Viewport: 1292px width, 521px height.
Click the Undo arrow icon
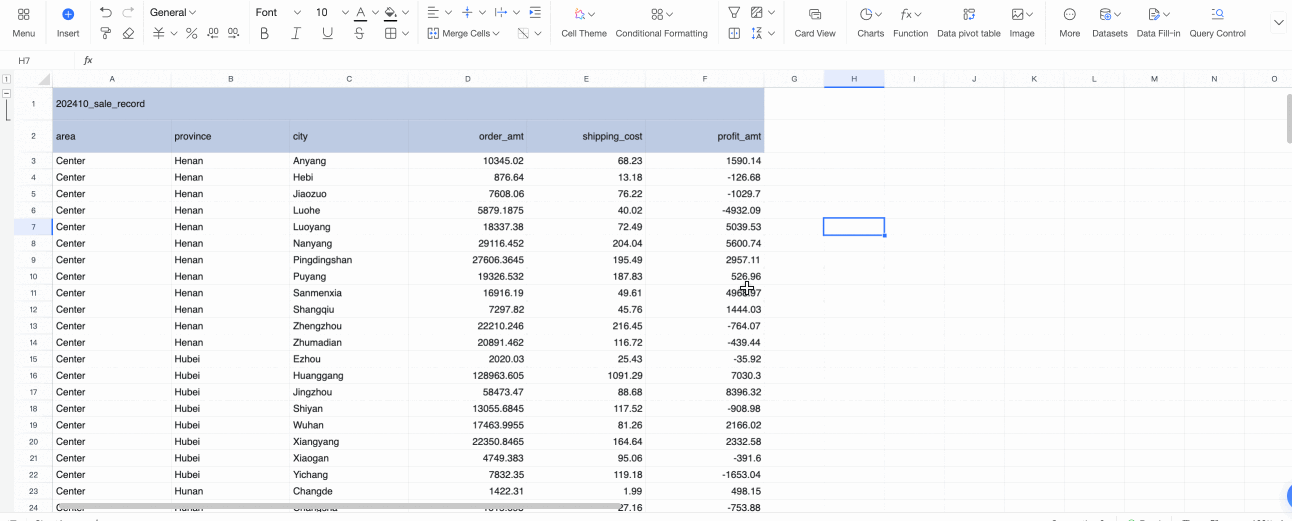[x=106, y=13]
